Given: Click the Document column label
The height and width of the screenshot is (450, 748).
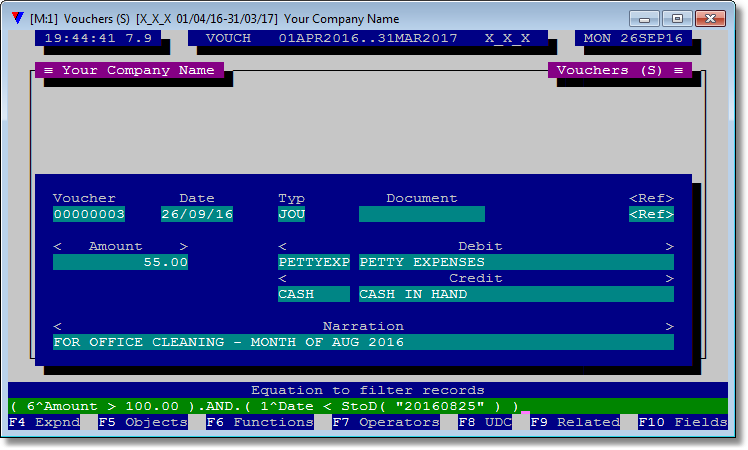Looking at the screenshot, I should point(422,198).
